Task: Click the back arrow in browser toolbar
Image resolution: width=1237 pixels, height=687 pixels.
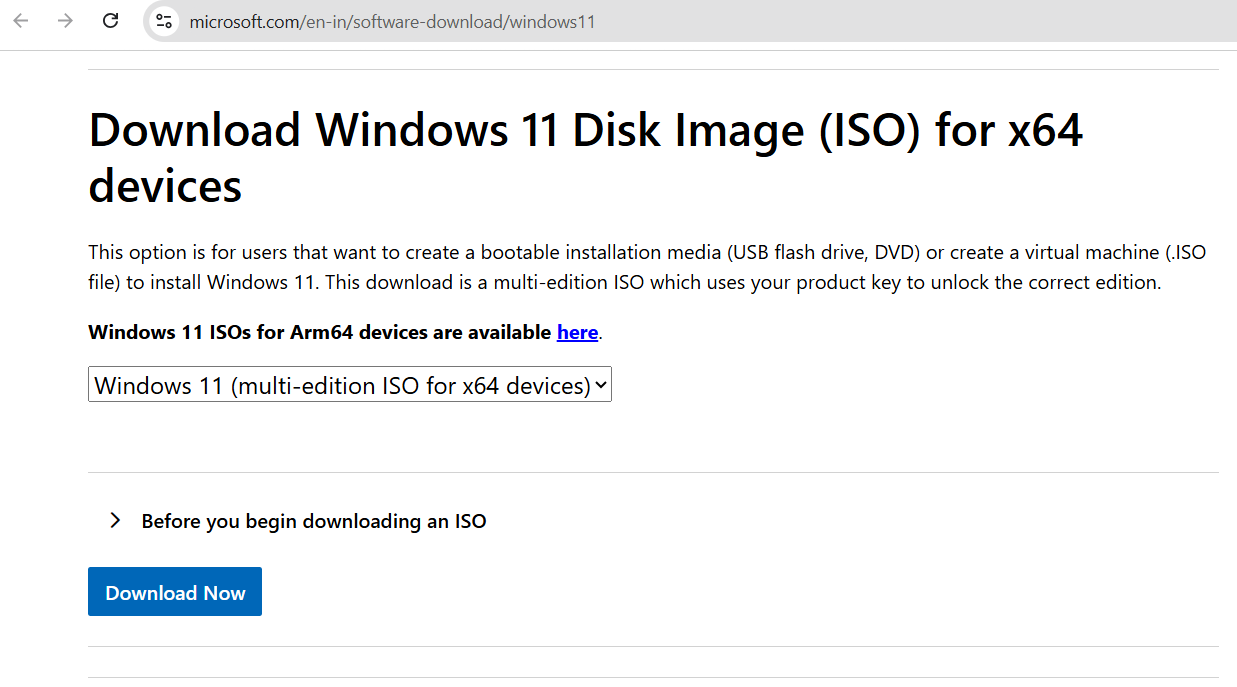Action: 20,21
